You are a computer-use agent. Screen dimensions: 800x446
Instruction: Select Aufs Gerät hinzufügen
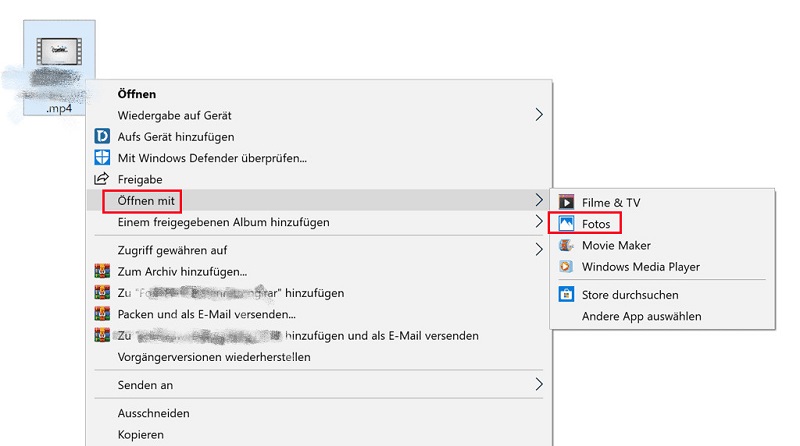(176, 137)
